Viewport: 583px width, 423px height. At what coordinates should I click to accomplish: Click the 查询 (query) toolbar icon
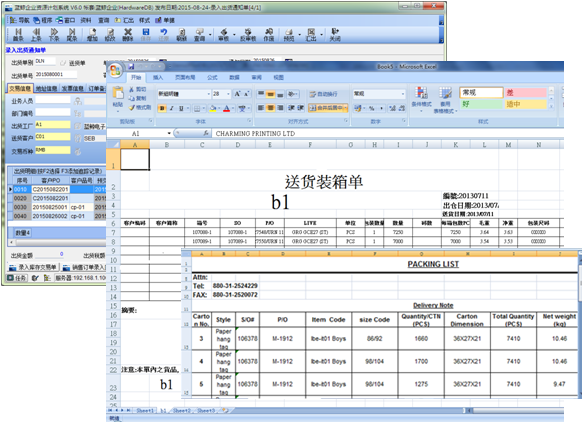point(200,35)
